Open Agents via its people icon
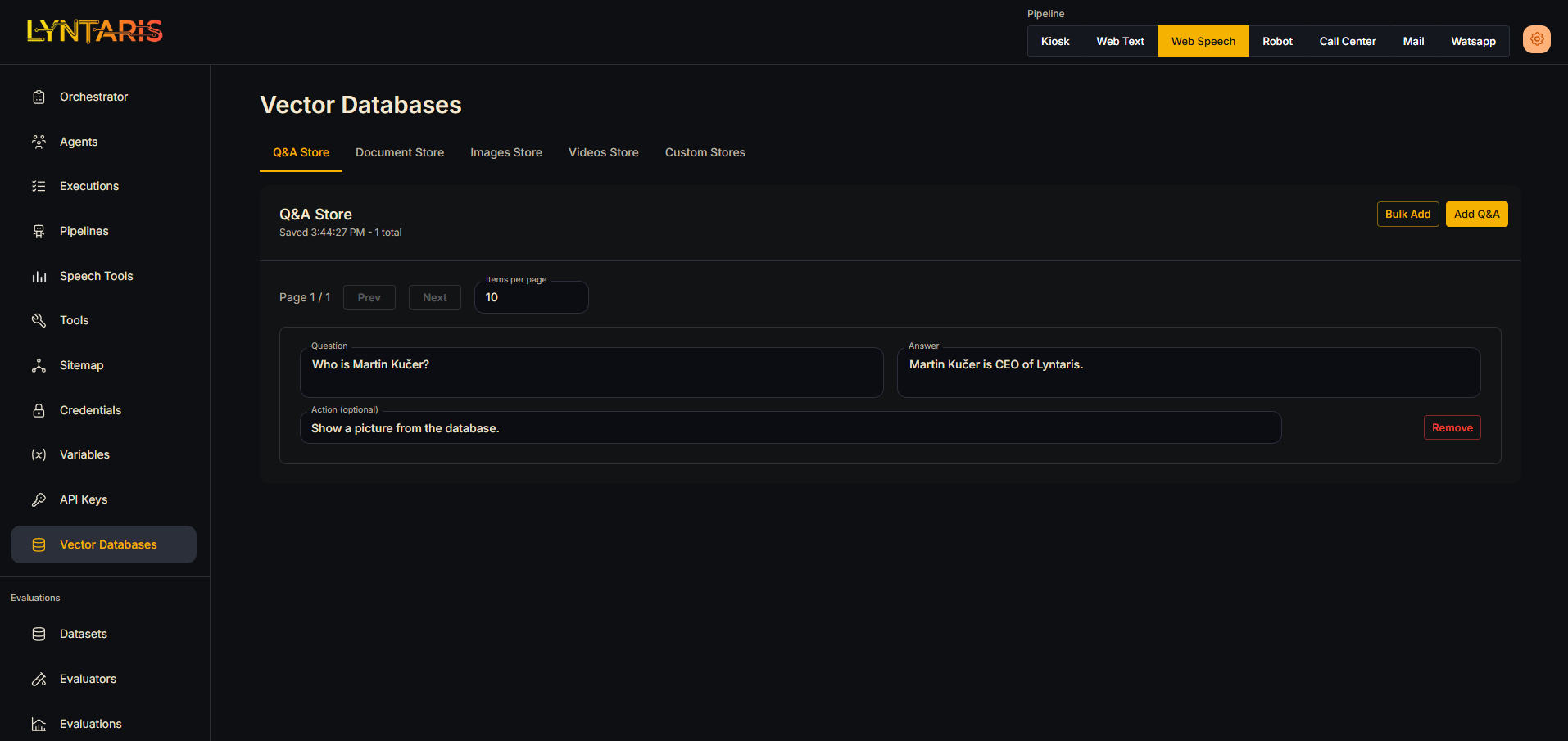Image resolution: width=1568 pixels, height=741 pixels. point(39,142)
